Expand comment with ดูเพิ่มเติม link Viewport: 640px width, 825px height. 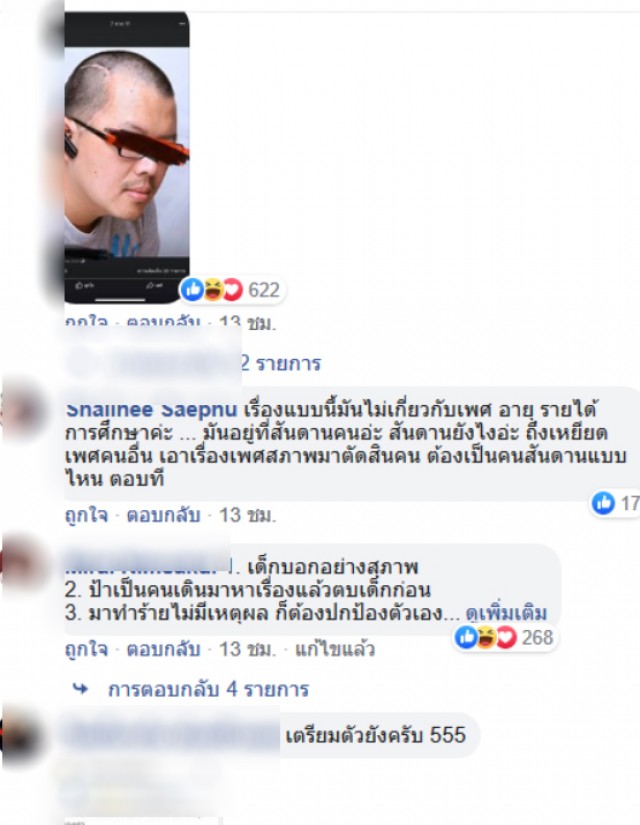[x=506, y=613]
